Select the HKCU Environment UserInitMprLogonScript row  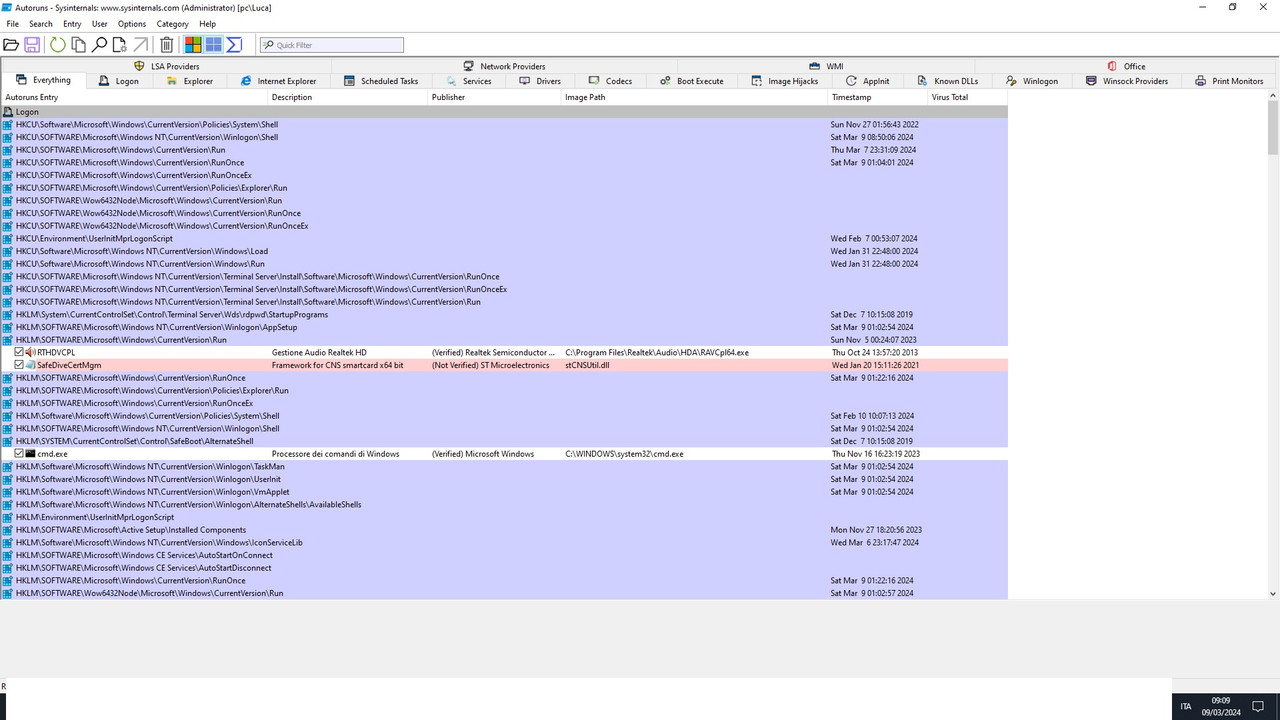(504, 239)
